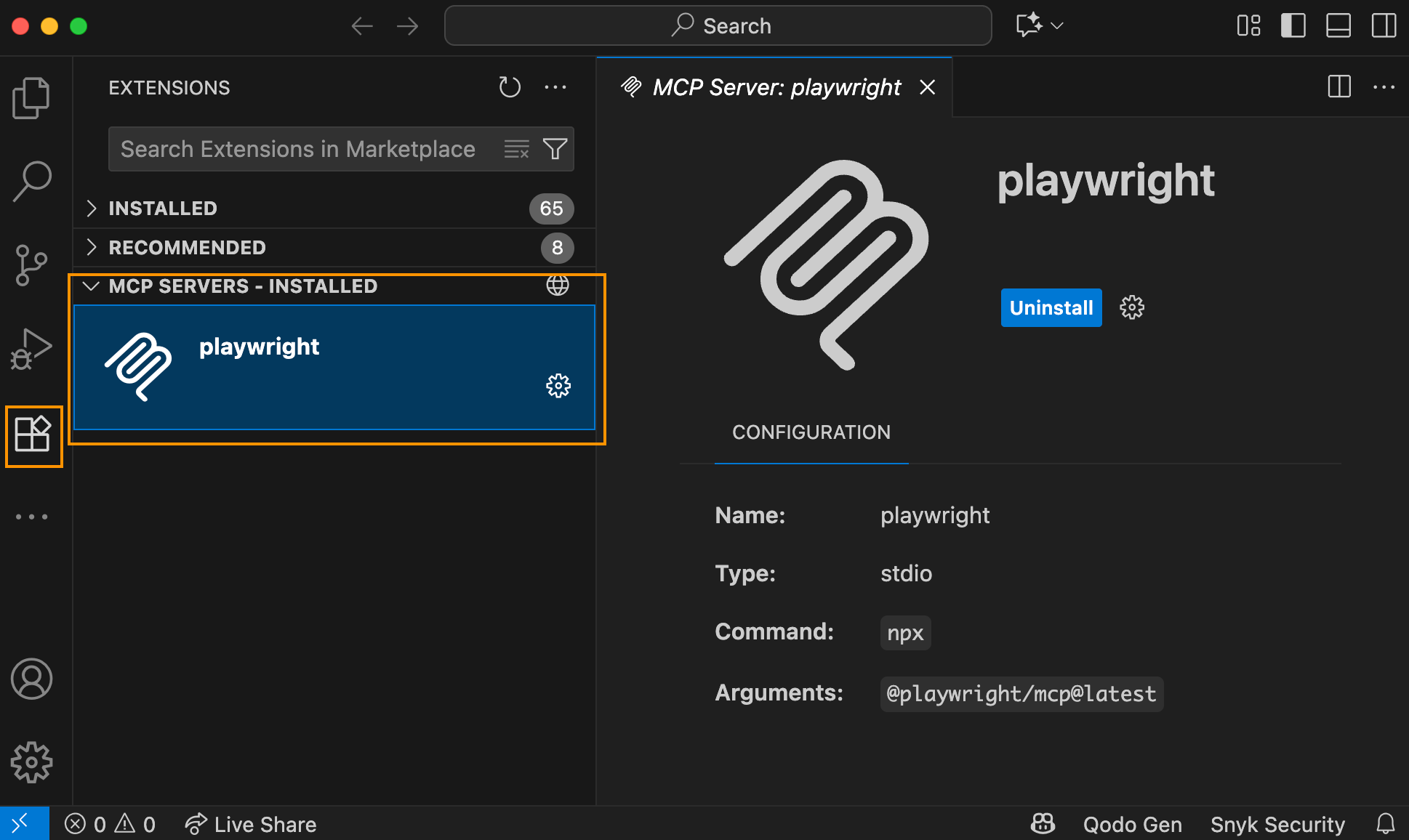This screenshot has height=840, width=1409.
Task: Refresh the Extensions list
Action: 510,88
